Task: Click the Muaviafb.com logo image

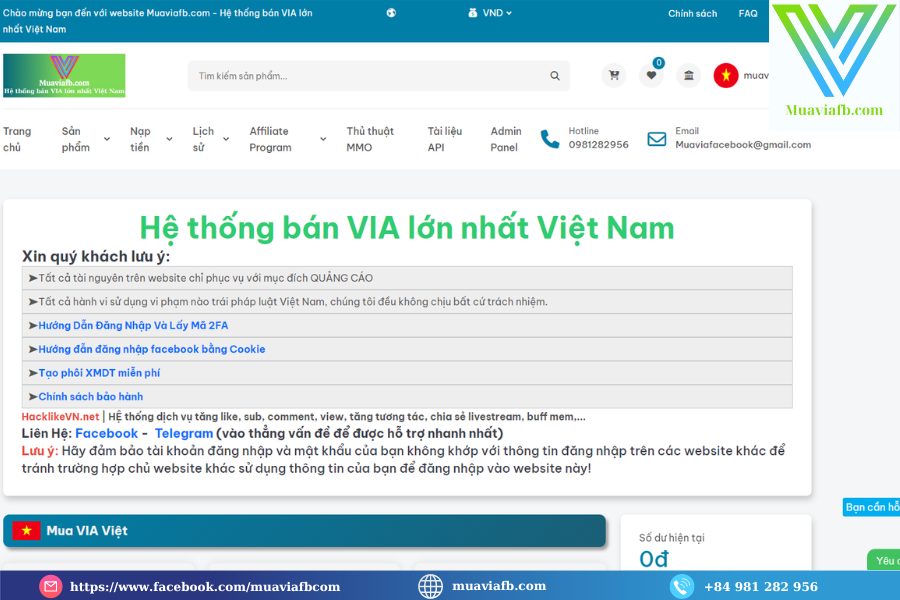Action: click(64, 75)
